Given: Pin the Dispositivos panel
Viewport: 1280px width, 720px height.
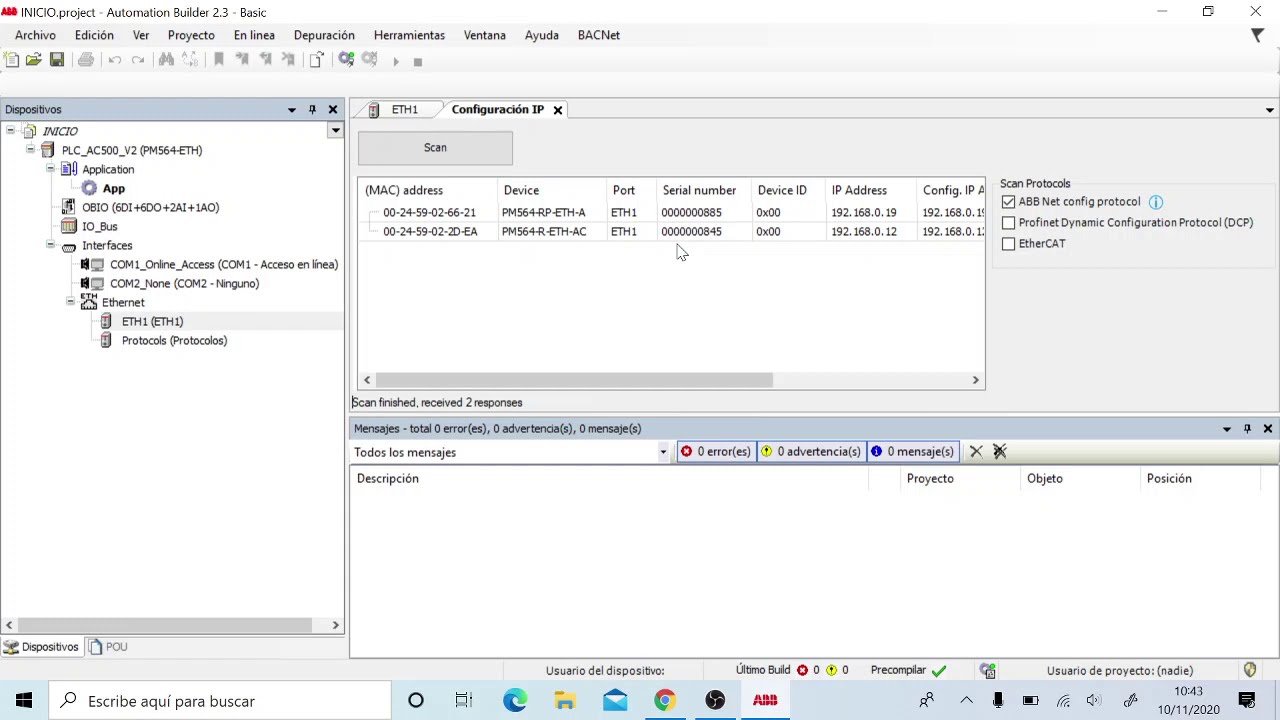Looking at the screenshot, I should [312, 110].
